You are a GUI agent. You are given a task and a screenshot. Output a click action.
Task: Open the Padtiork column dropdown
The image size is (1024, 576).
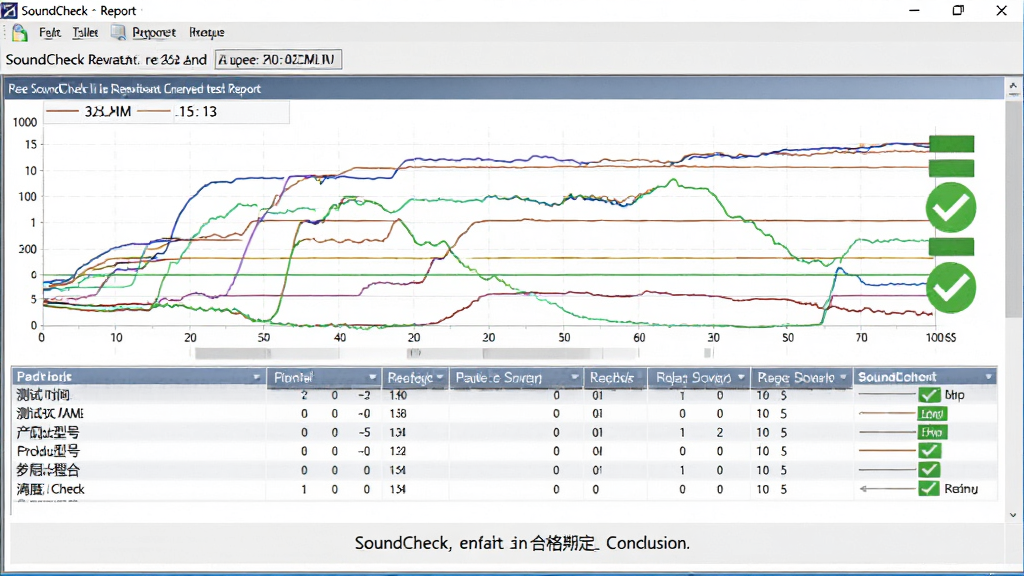pyautogui.click(x=257, y=377)
